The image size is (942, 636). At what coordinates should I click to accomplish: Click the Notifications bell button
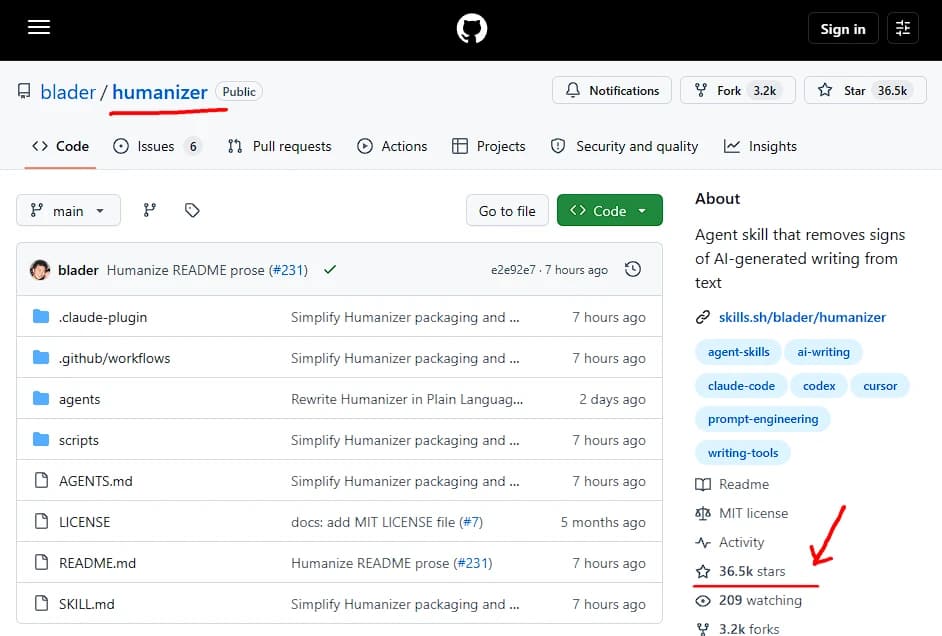pos(612,91)
